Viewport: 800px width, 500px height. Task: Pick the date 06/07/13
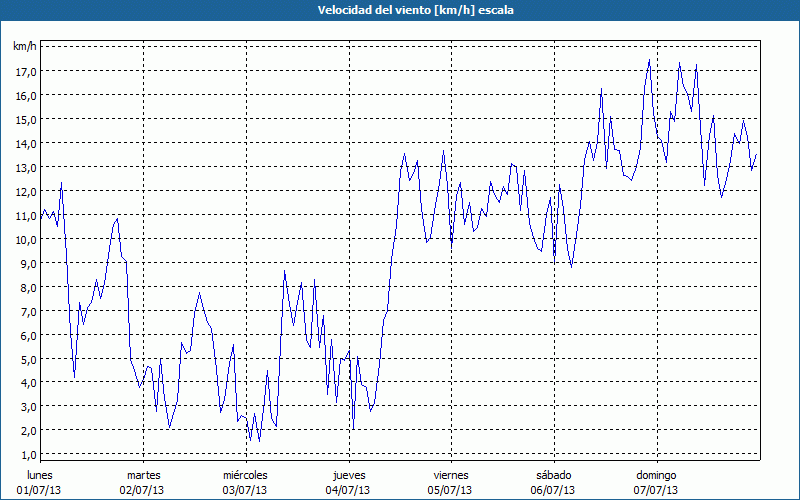pyautogui.click(x=553, y=490)
